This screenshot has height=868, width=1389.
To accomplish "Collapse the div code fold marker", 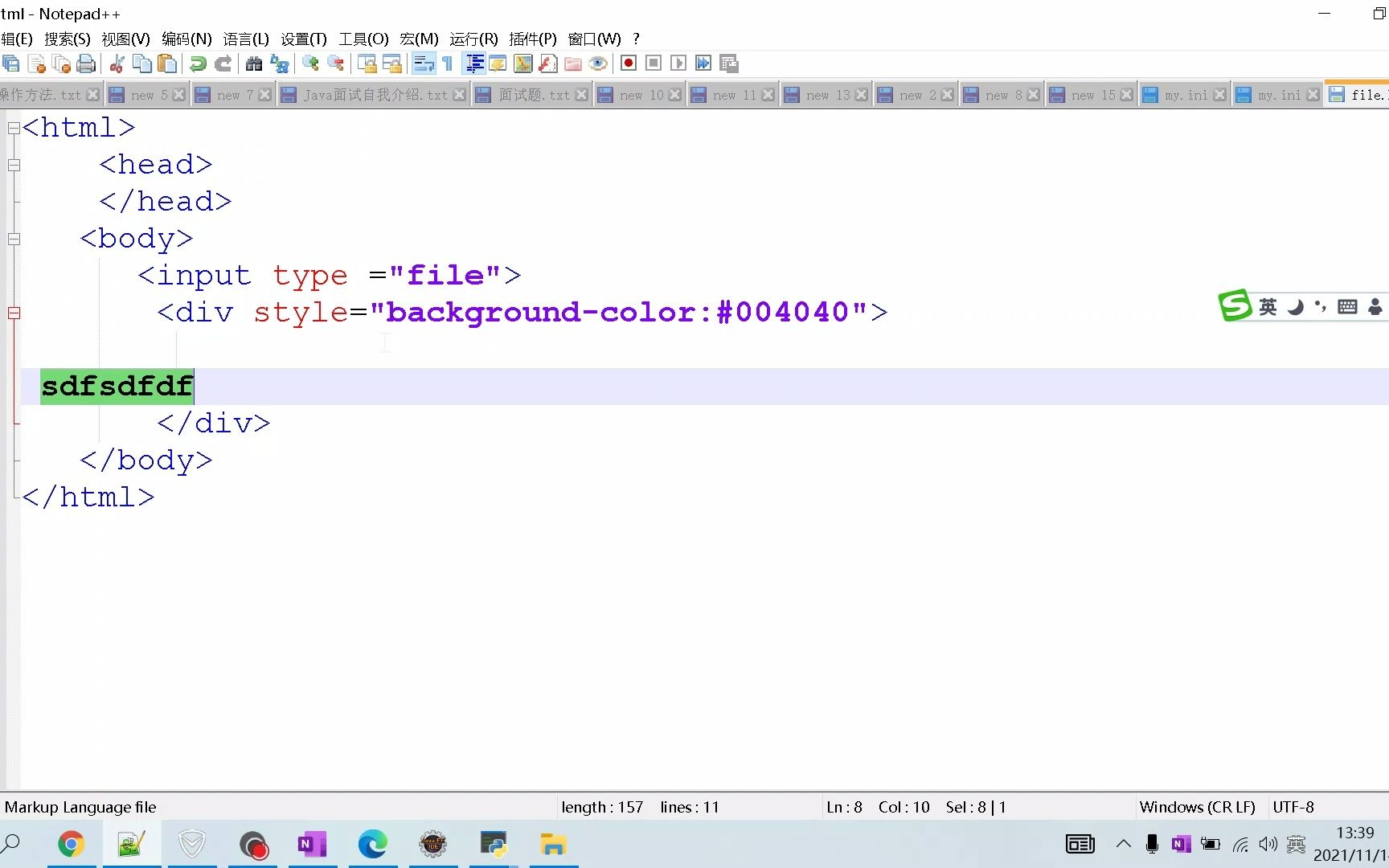I will (x=14, y=313).
